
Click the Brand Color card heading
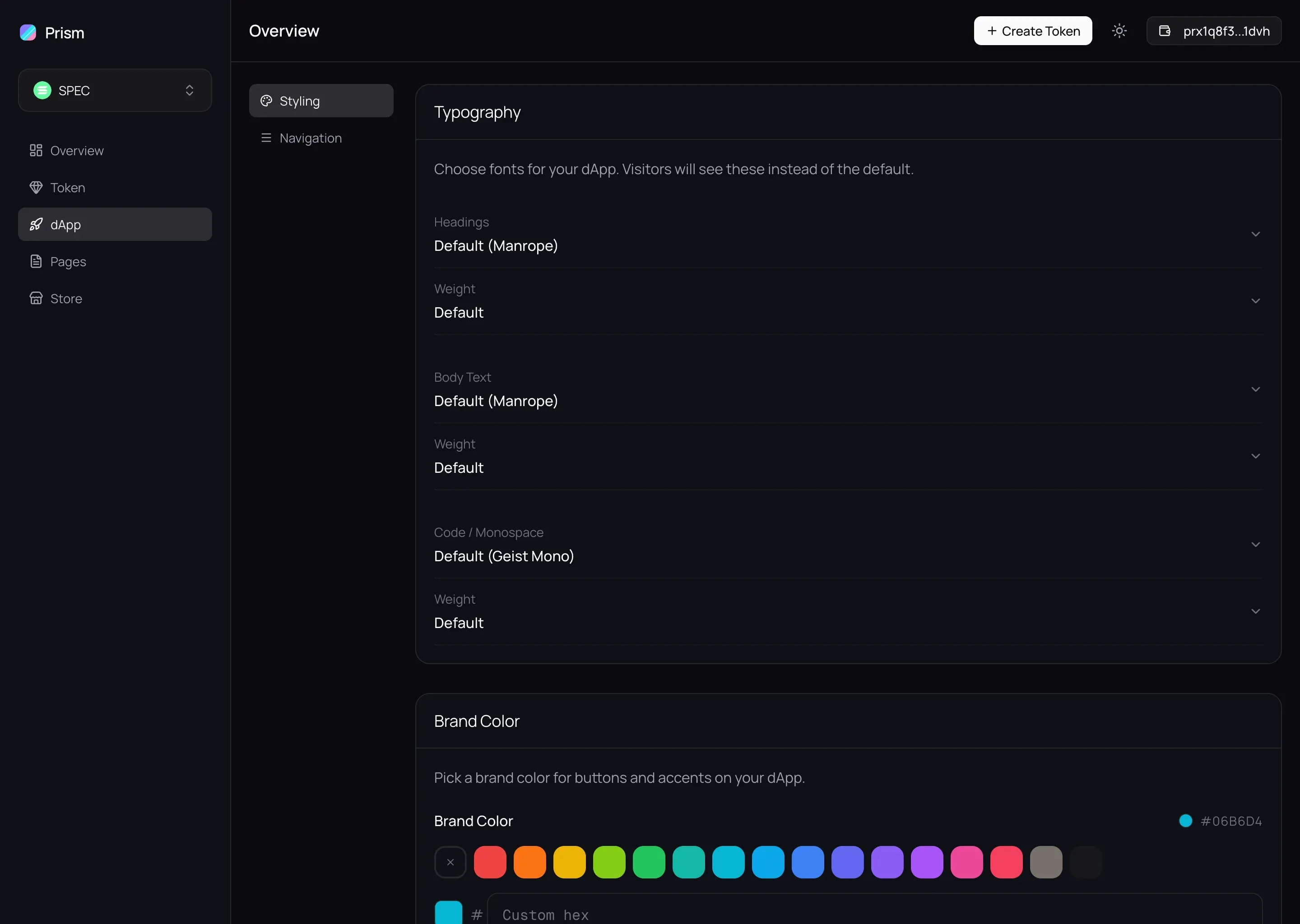click(x=476, y=721)
